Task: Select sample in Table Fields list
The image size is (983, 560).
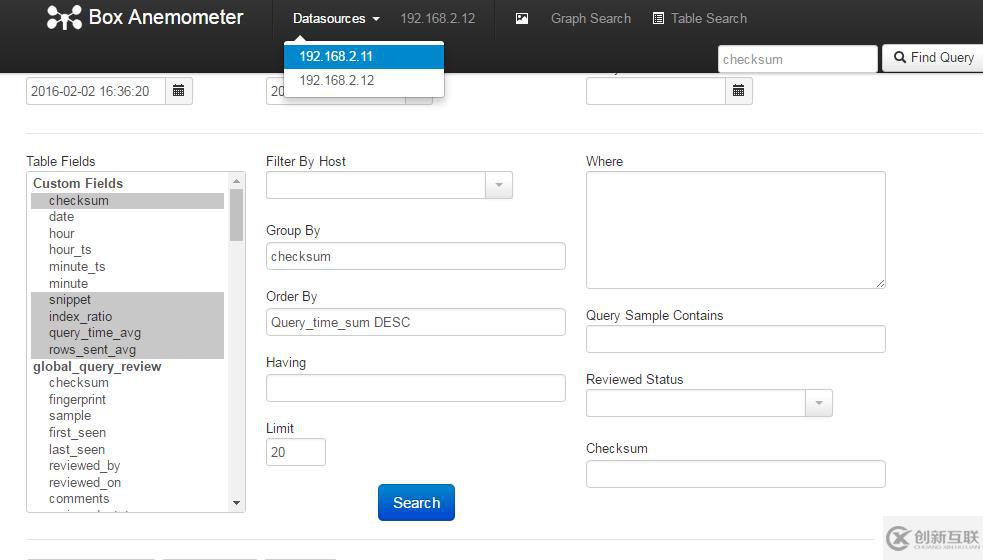Action: pos(127,416)
